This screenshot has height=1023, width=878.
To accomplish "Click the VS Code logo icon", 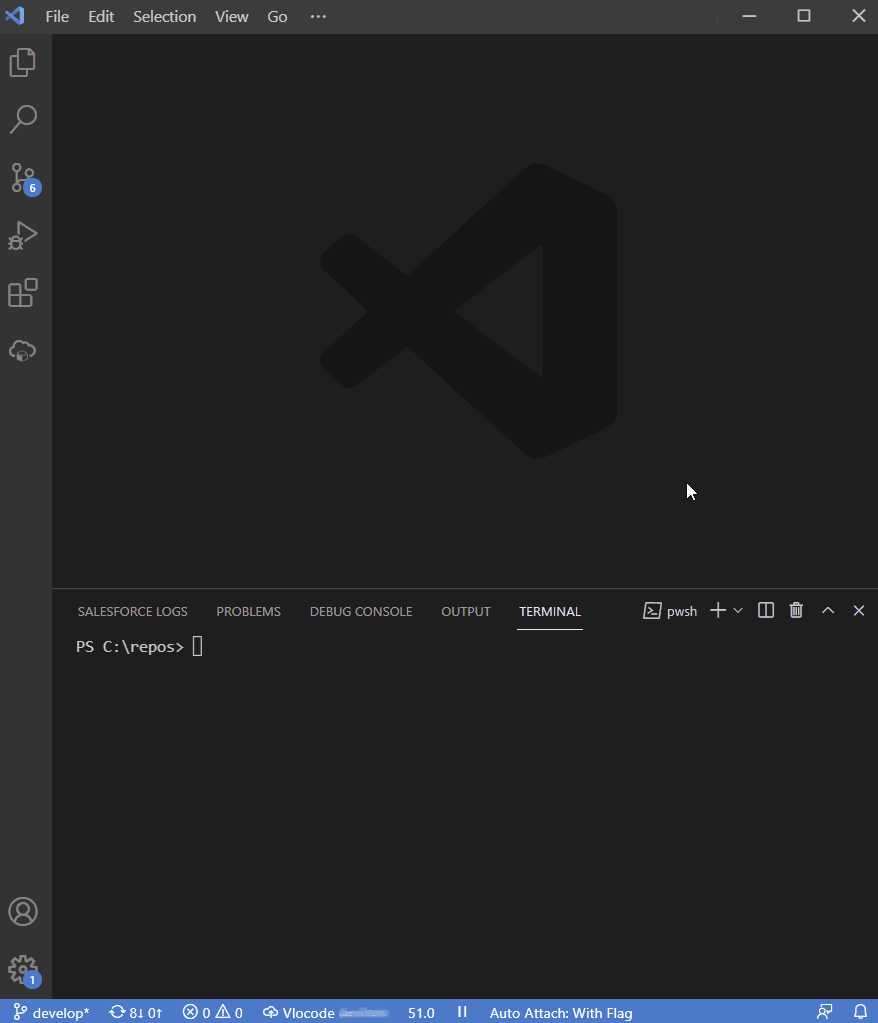I will [x=14, y=16].
